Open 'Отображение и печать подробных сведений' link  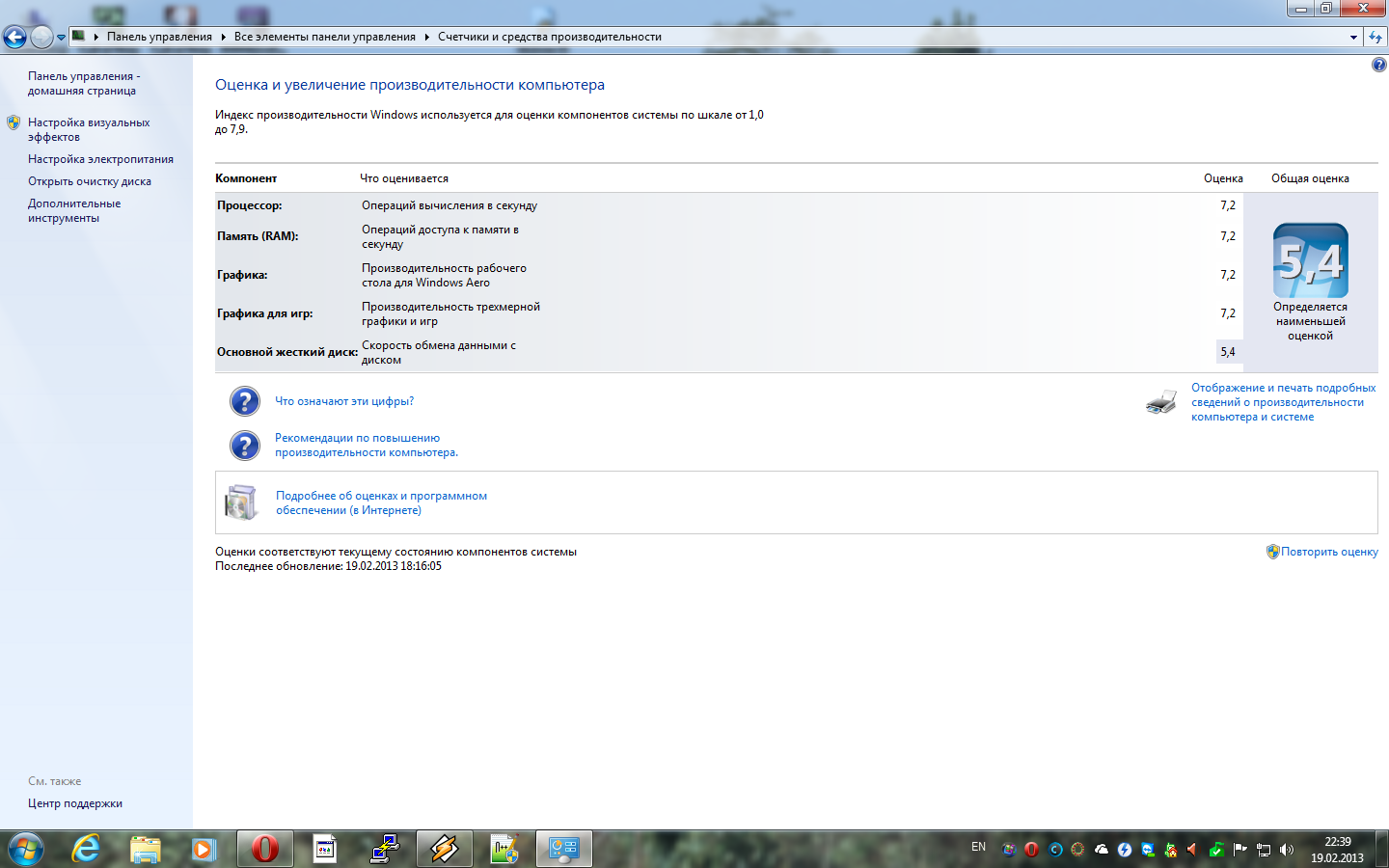click(x=1284, y=402)
